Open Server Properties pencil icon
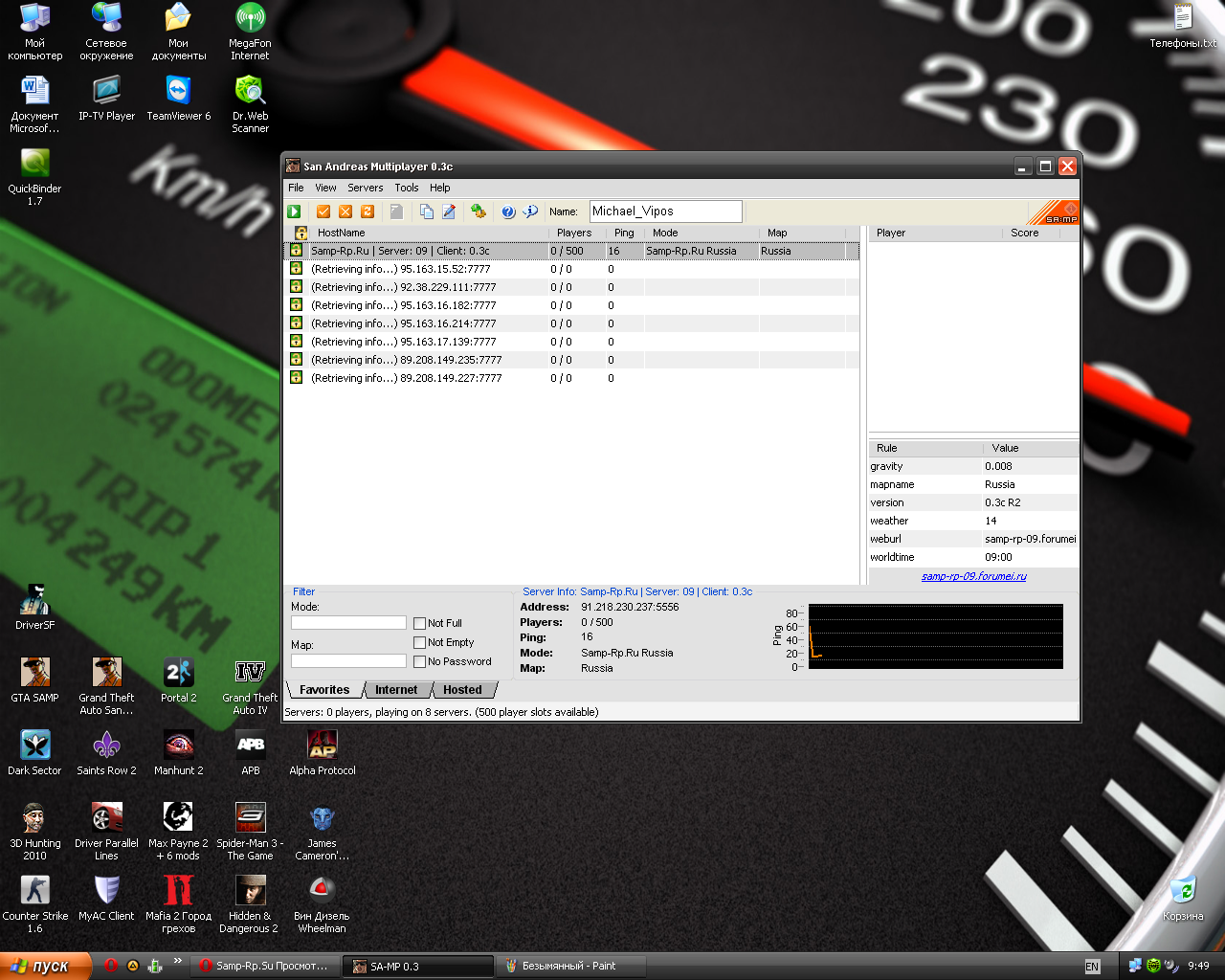The image size is (1225, 980). pos(449,212)
